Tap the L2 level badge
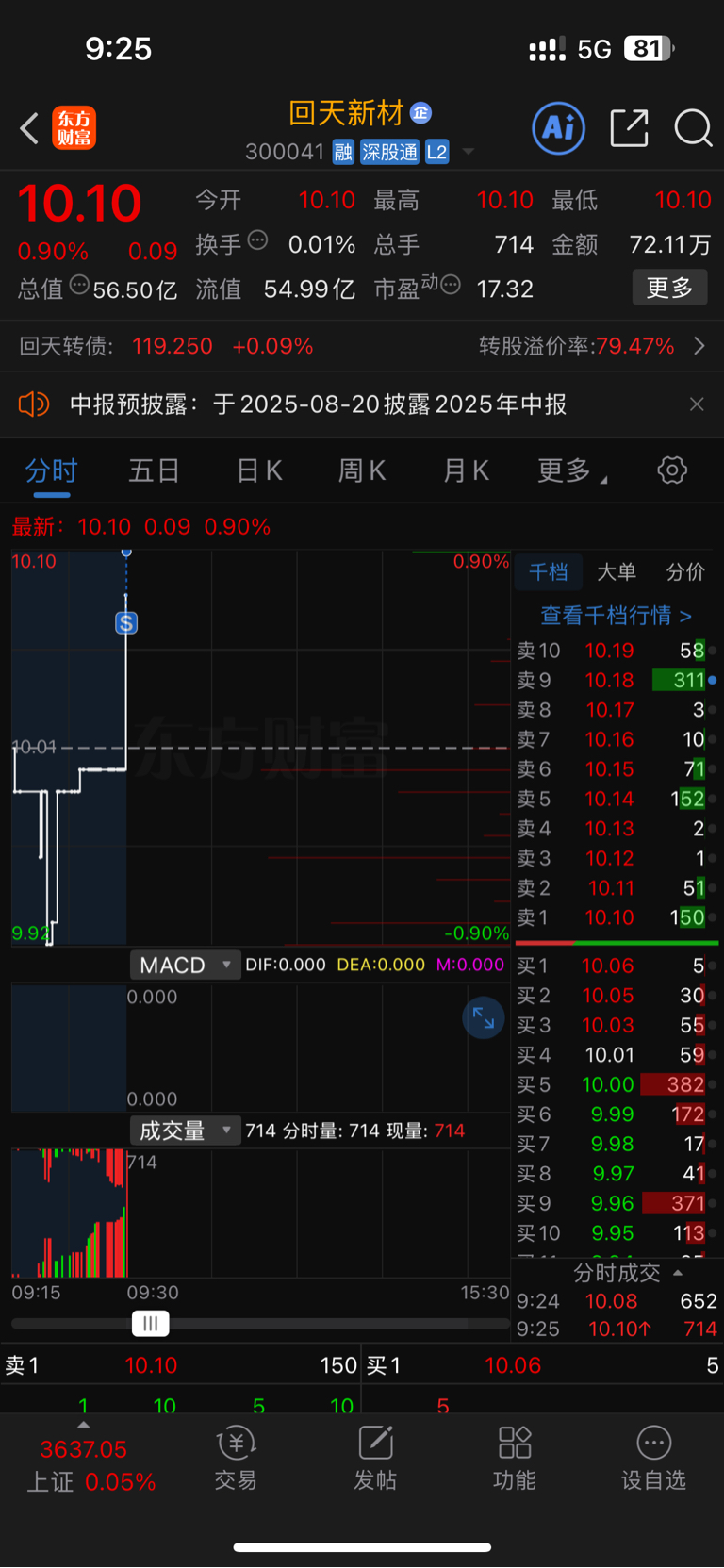The image size is (724, 1568). pyautogui.click(x=436, y=152)
